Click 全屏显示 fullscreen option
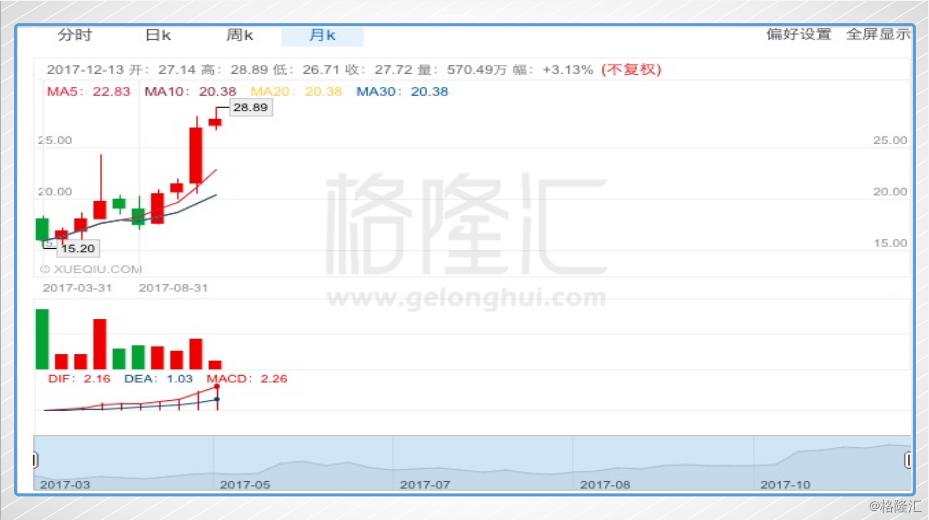The image size is (929, 520). click(878, 34)
